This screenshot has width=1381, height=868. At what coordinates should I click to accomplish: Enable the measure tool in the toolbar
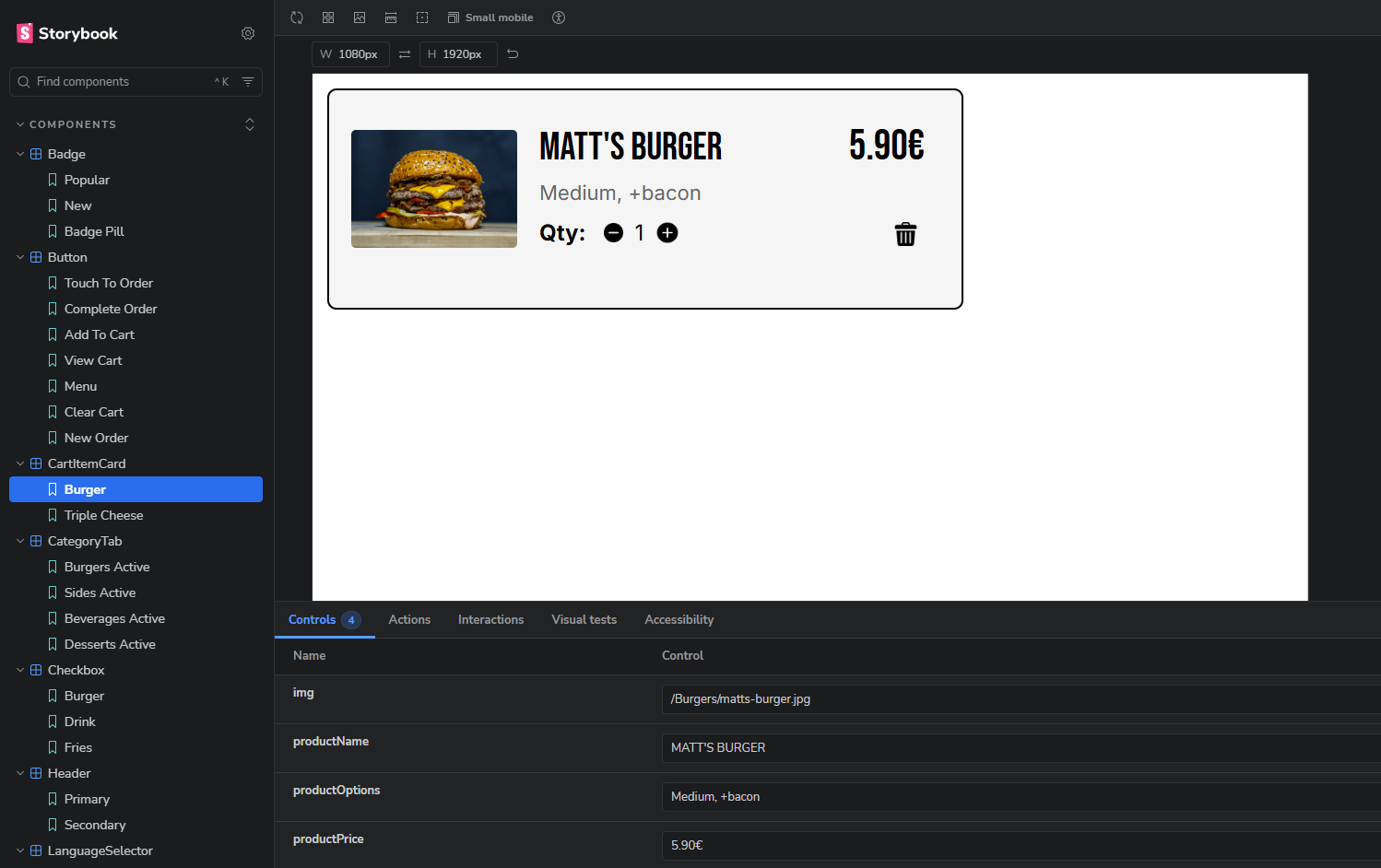click(391, 17)
